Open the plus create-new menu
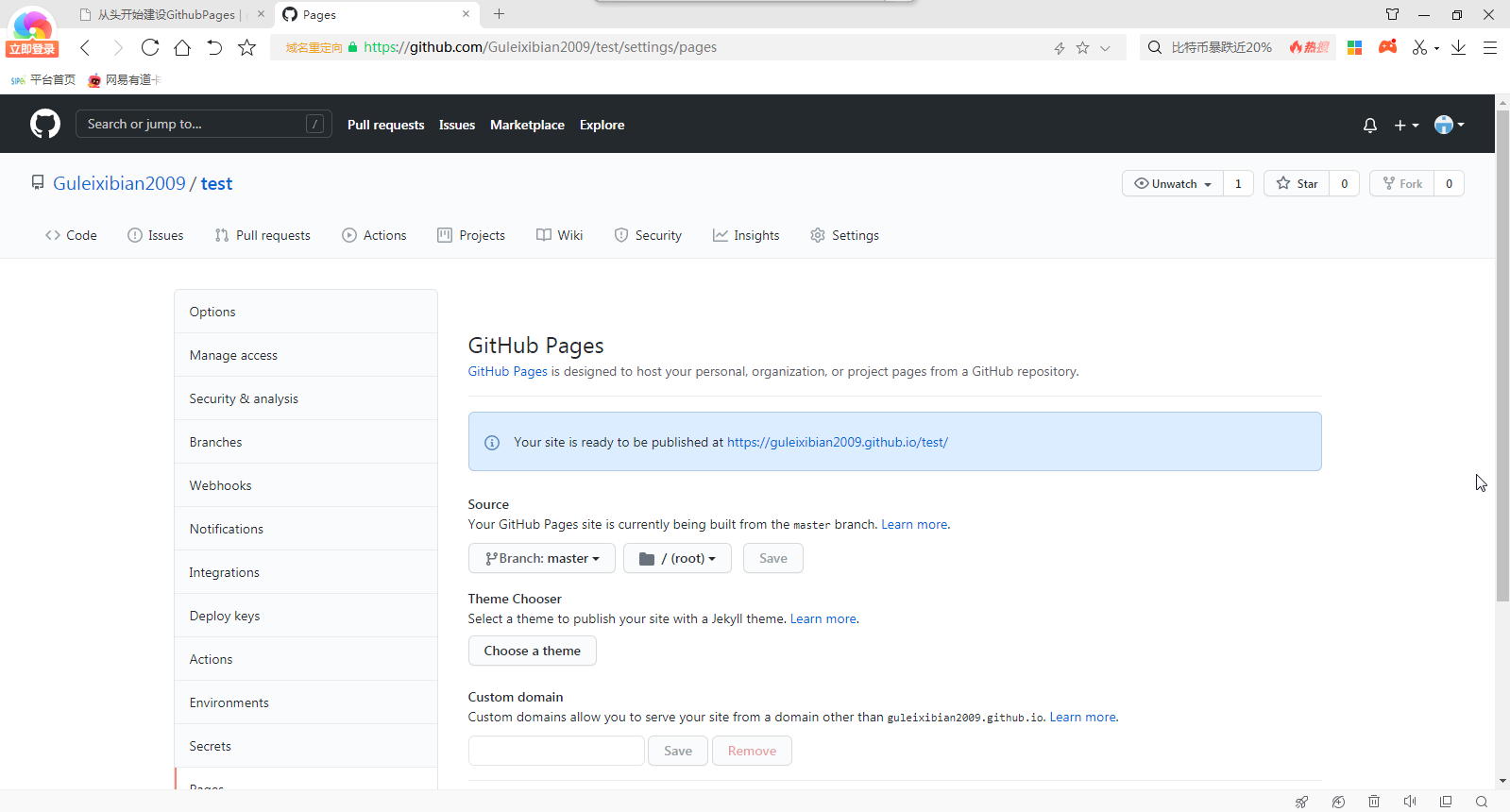This screenshot has width=1510, height=812. [x=1406, y=125]
